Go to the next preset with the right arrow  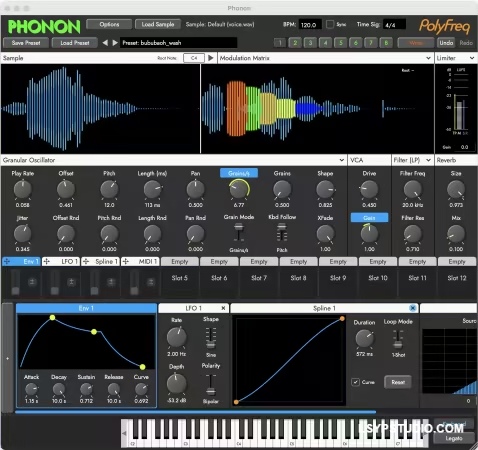[x=115, y=43]
